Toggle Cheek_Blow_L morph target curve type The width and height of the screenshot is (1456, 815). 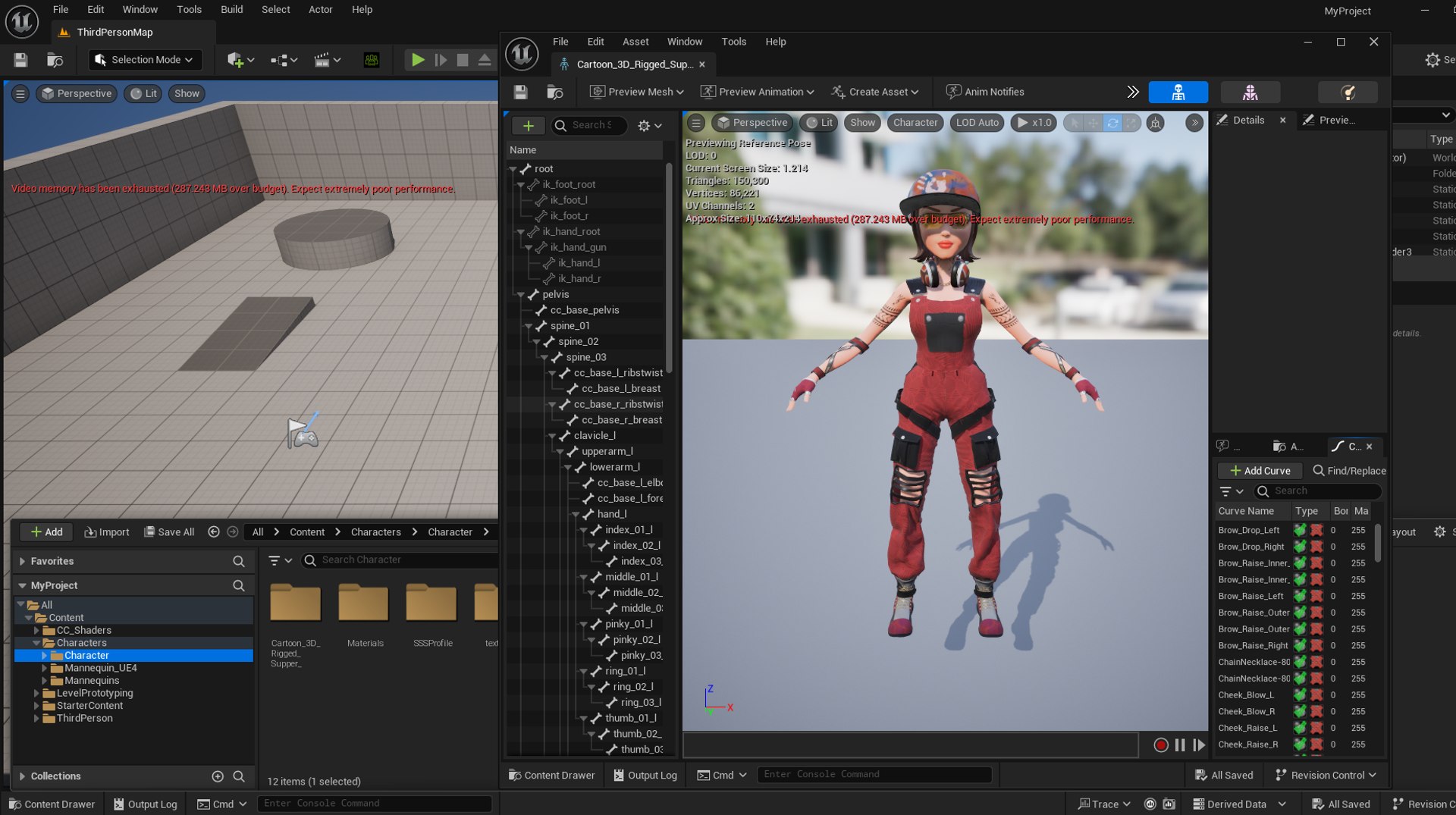click(1300, 695)
